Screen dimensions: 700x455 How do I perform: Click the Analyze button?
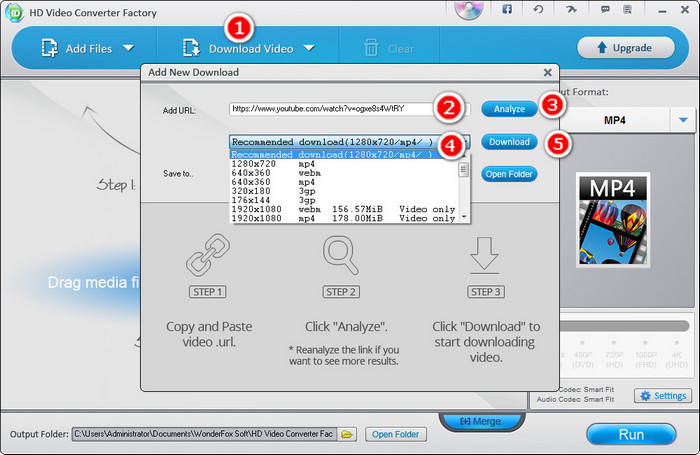coord(509,109)
